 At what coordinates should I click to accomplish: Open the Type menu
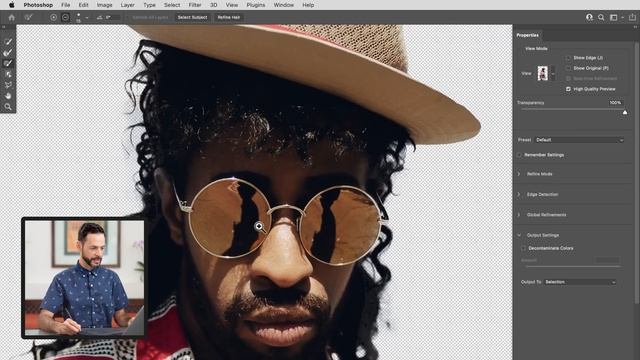pyautogui.click(x=149, y=5)
